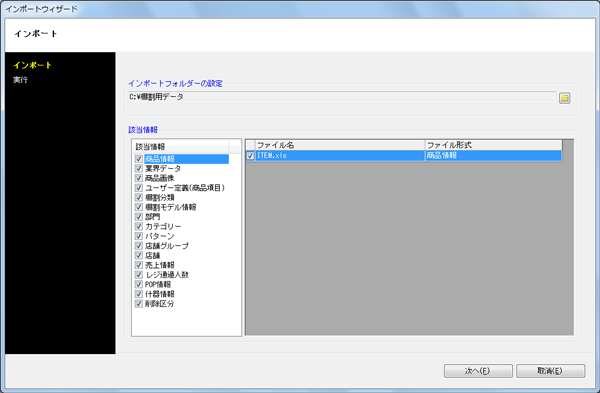The width and height of the screenshot is (600, 393).
Task: Click the import folder path field
Action: pyautogui.click(x=342, y=97)
